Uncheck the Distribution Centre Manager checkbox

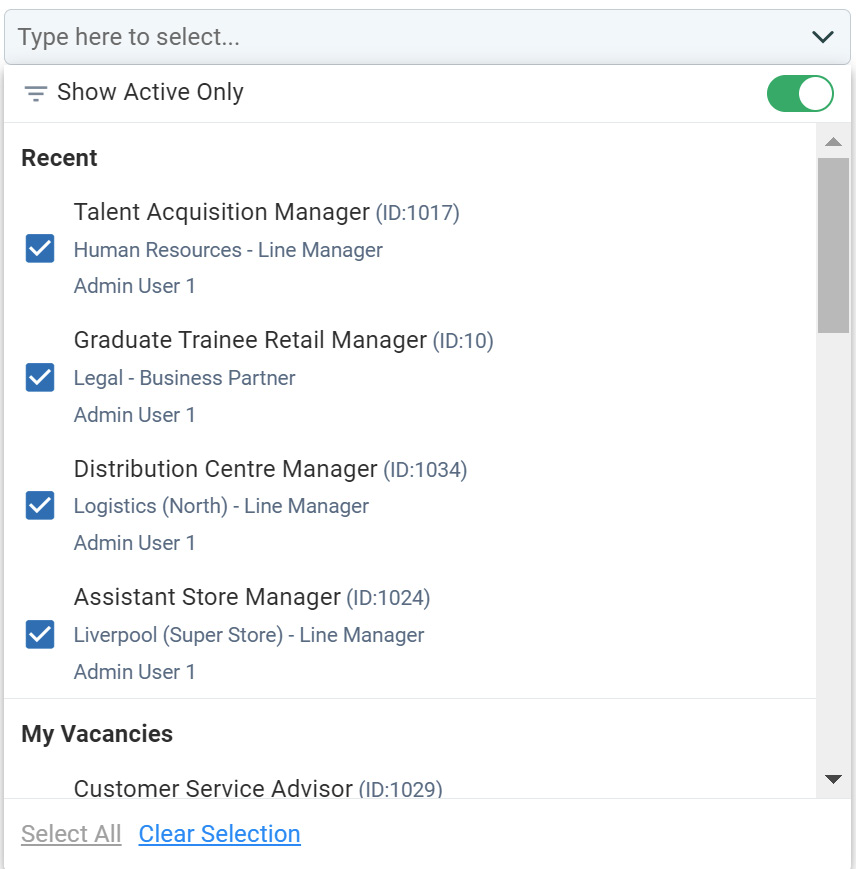click(x=40, y=505)
